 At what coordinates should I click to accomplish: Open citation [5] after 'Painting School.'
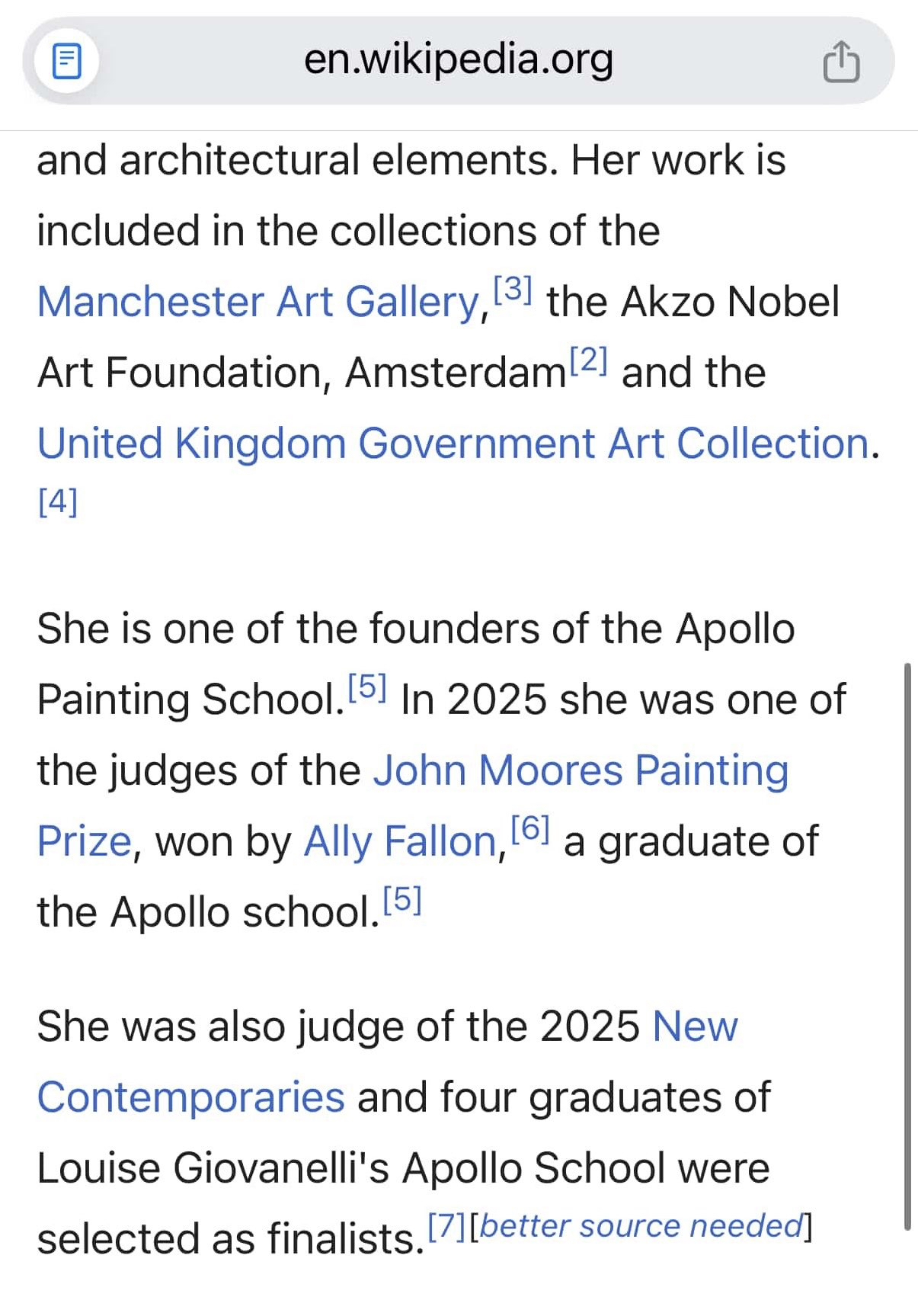click(367, 687)
